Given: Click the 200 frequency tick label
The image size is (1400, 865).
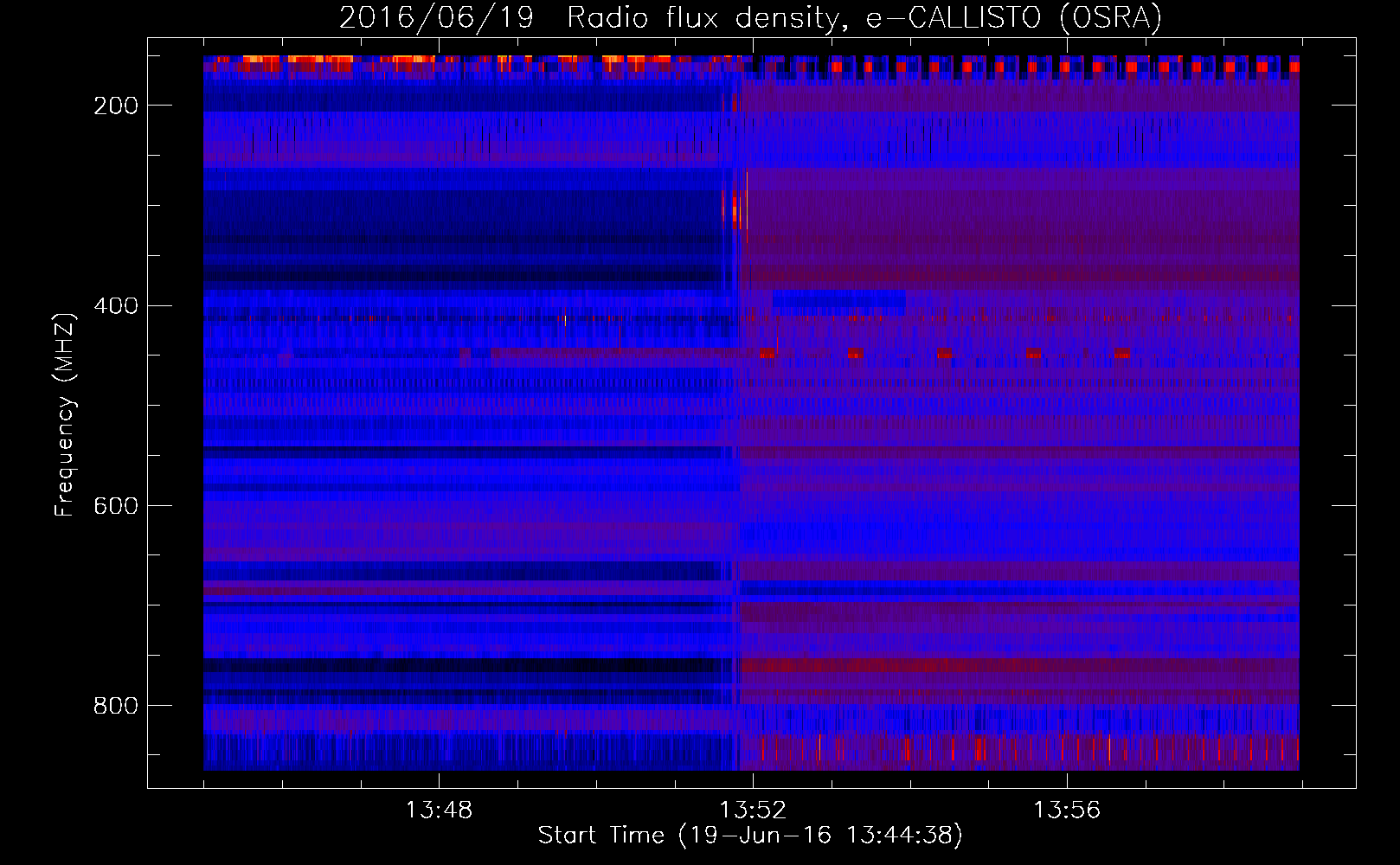Looking at the screenshot, I should (x=116, y=106).
